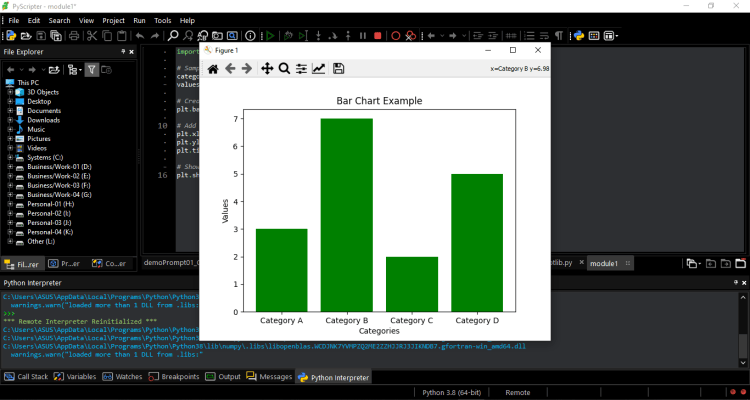Click the Print icon in the main toolbar
The image size is (750, 400).
click(74, 36)
